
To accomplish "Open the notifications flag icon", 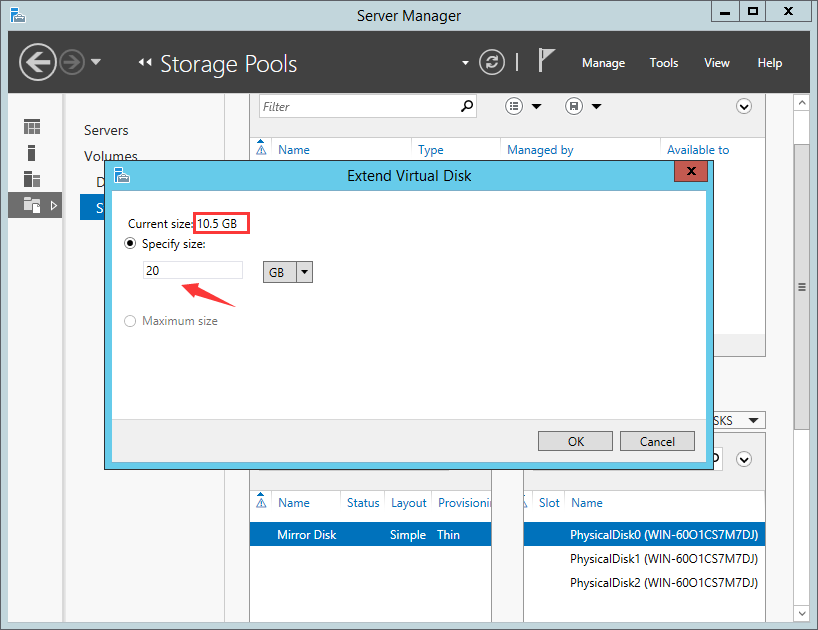I will click(x=545, y=61).
